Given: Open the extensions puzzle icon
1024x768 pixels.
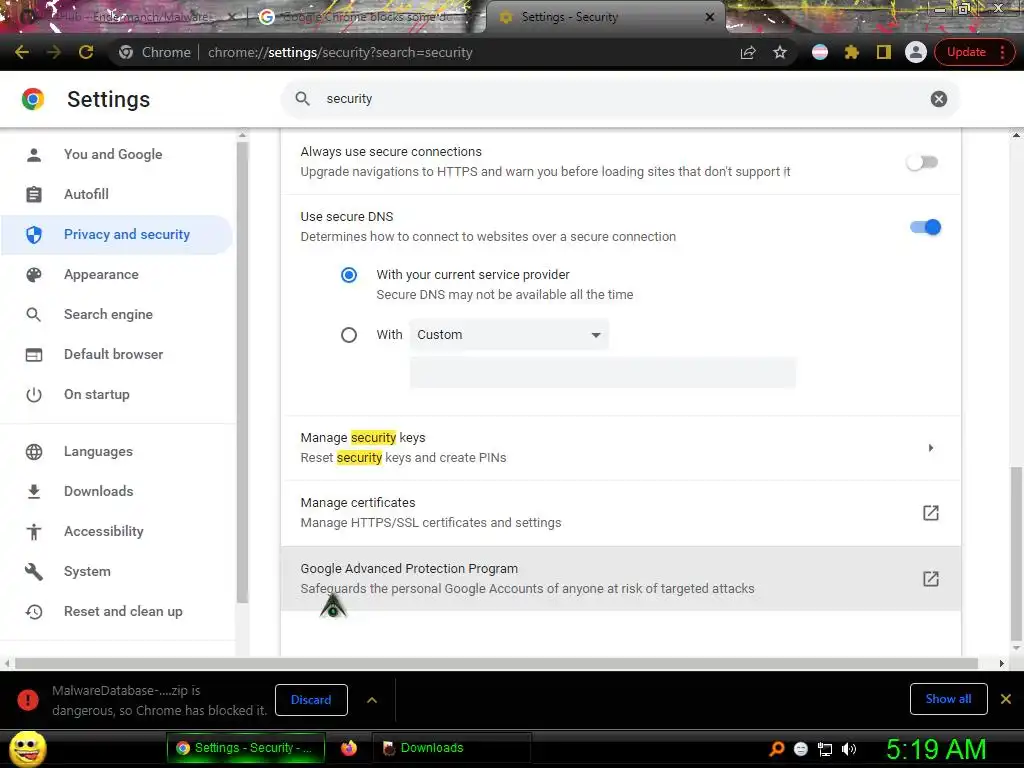Looking at the screenshot, I should pyautogui.click(x=852, y=52).
